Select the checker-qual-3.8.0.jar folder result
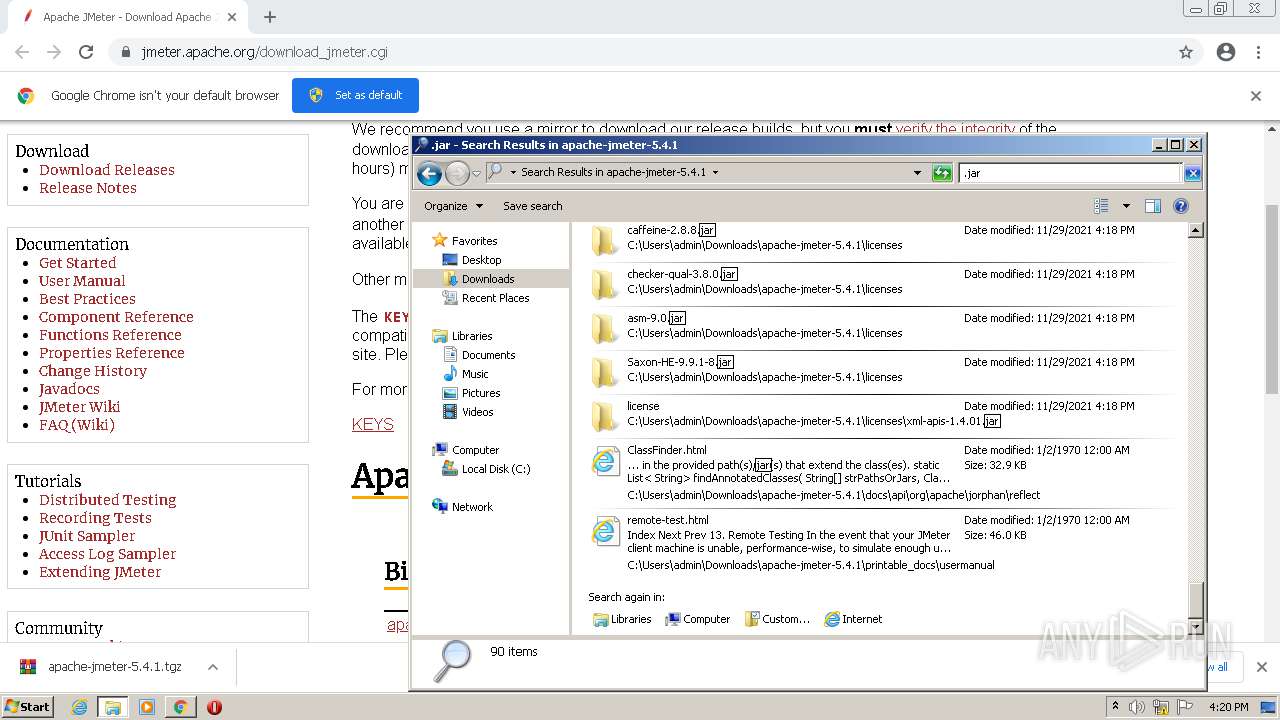Image resolution: width=1280 pixels, height=720 pixels. [x=880, y=285]
